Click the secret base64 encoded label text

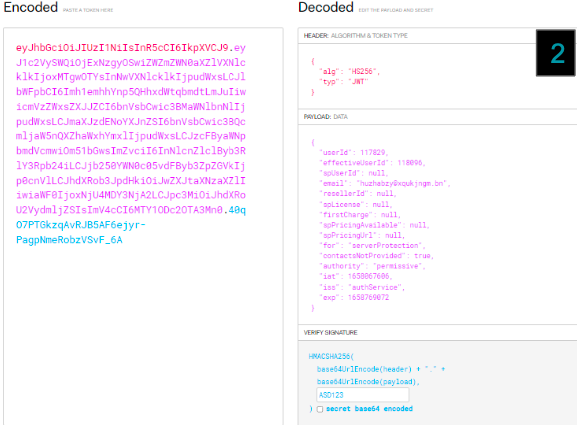pos(369,409)
